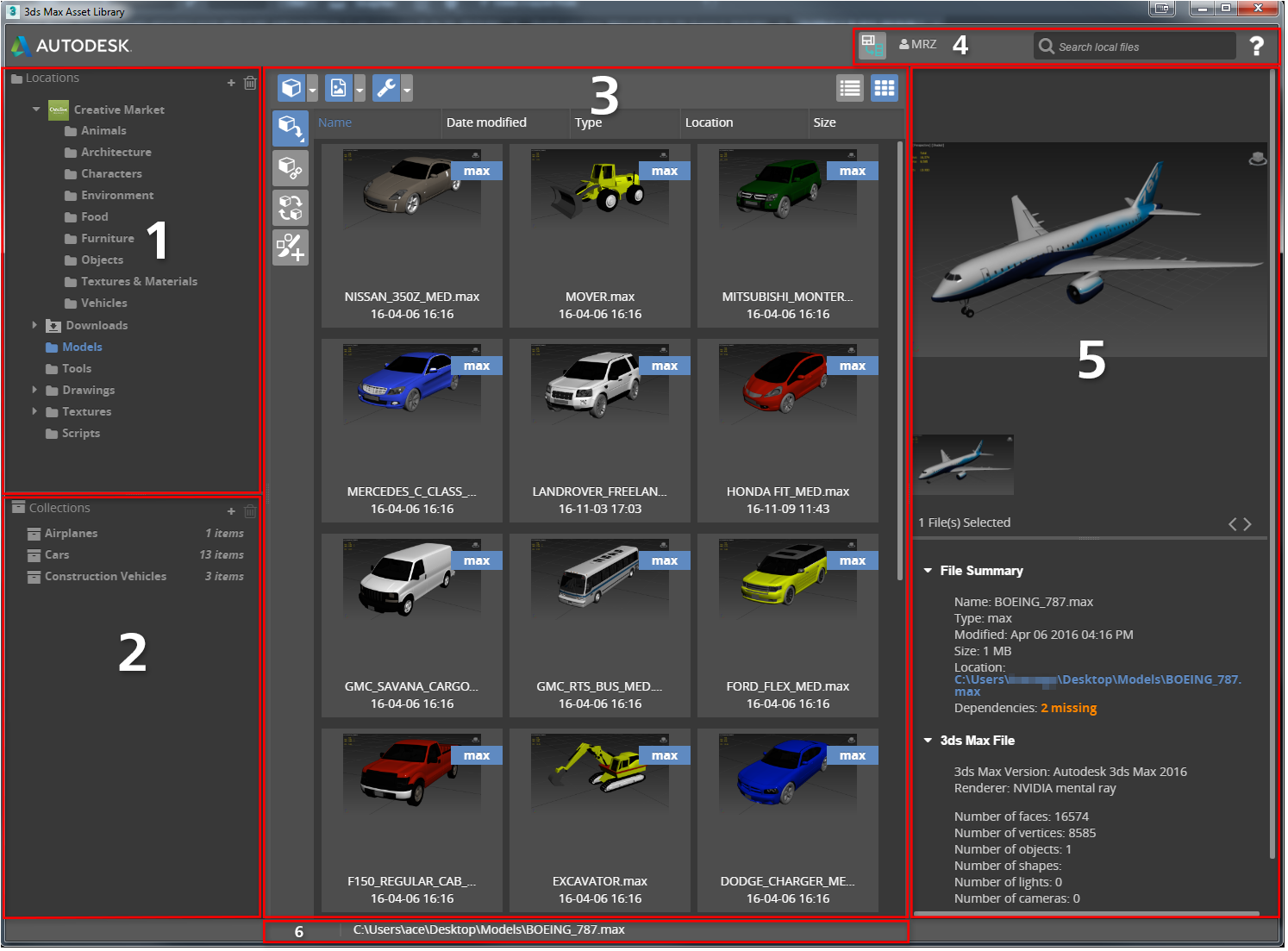The height and width of the screenshot is (951, 1288).
Task: Sort files by Date modified column
Action: point(486,122)
